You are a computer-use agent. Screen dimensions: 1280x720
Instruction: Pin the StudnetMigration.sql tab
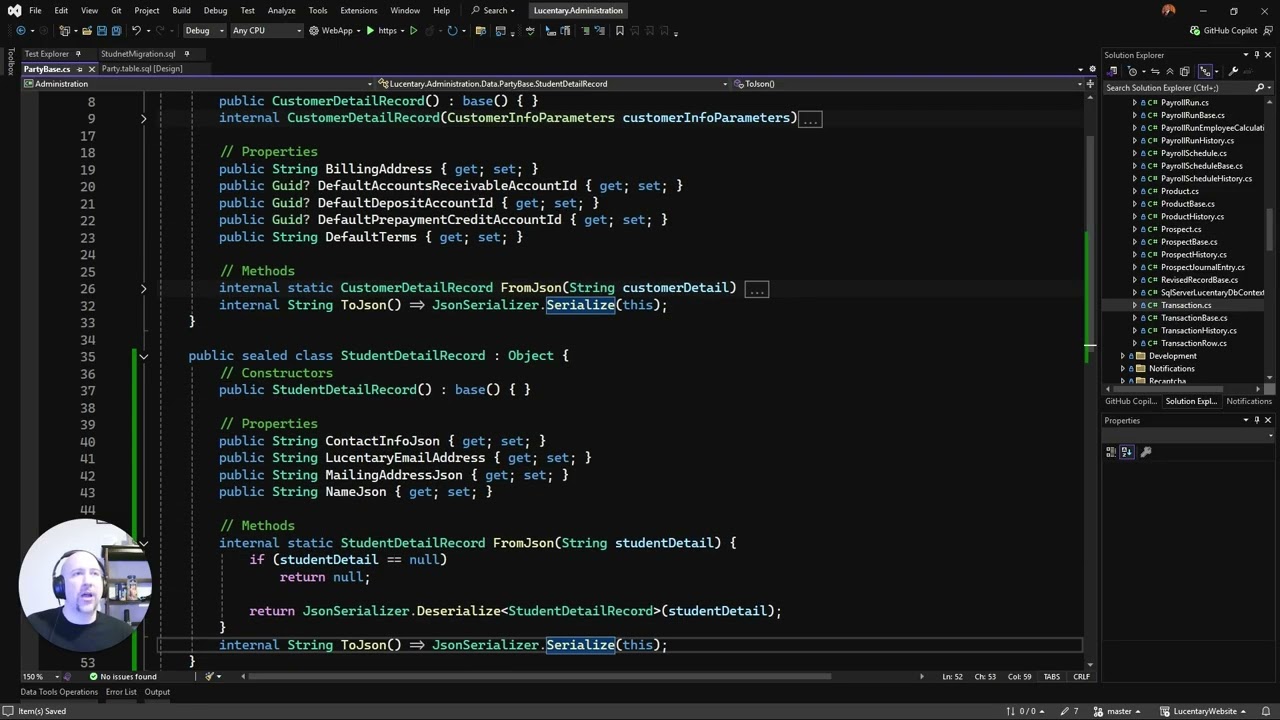tap(186, 54)
